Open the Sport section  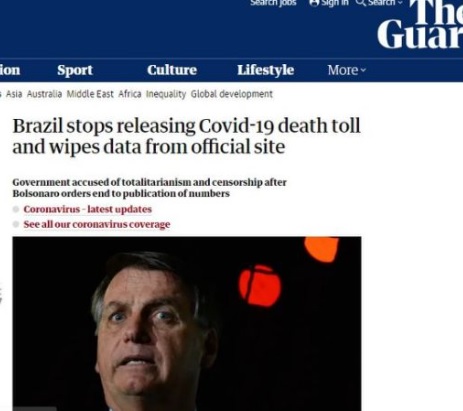point(75,70)
